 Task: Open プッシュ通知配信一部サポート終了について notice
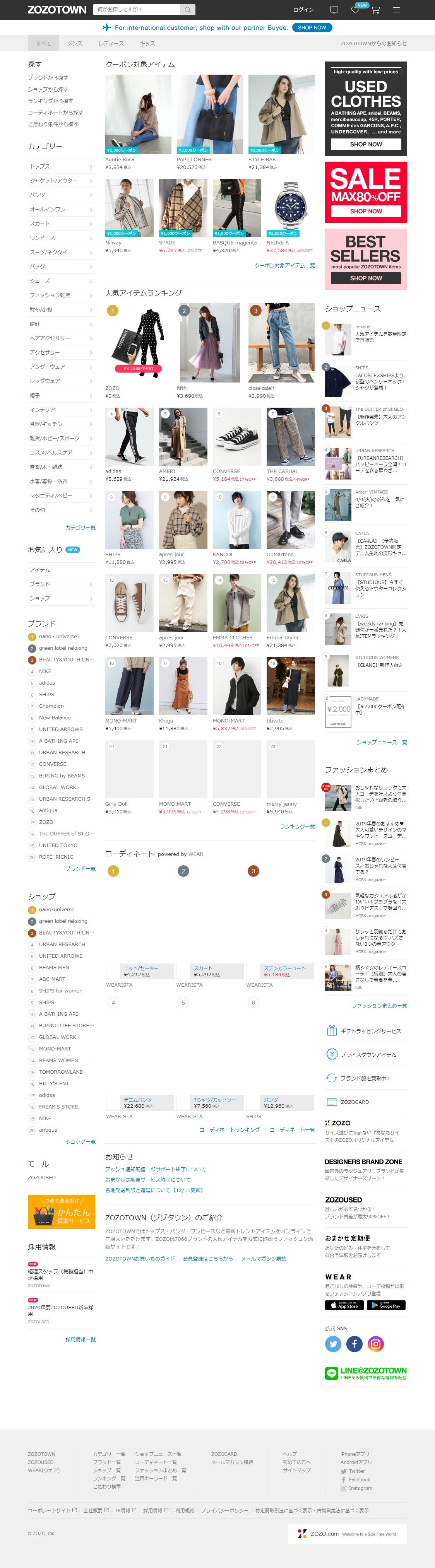pyautogui.click(x=155, y=1169)
